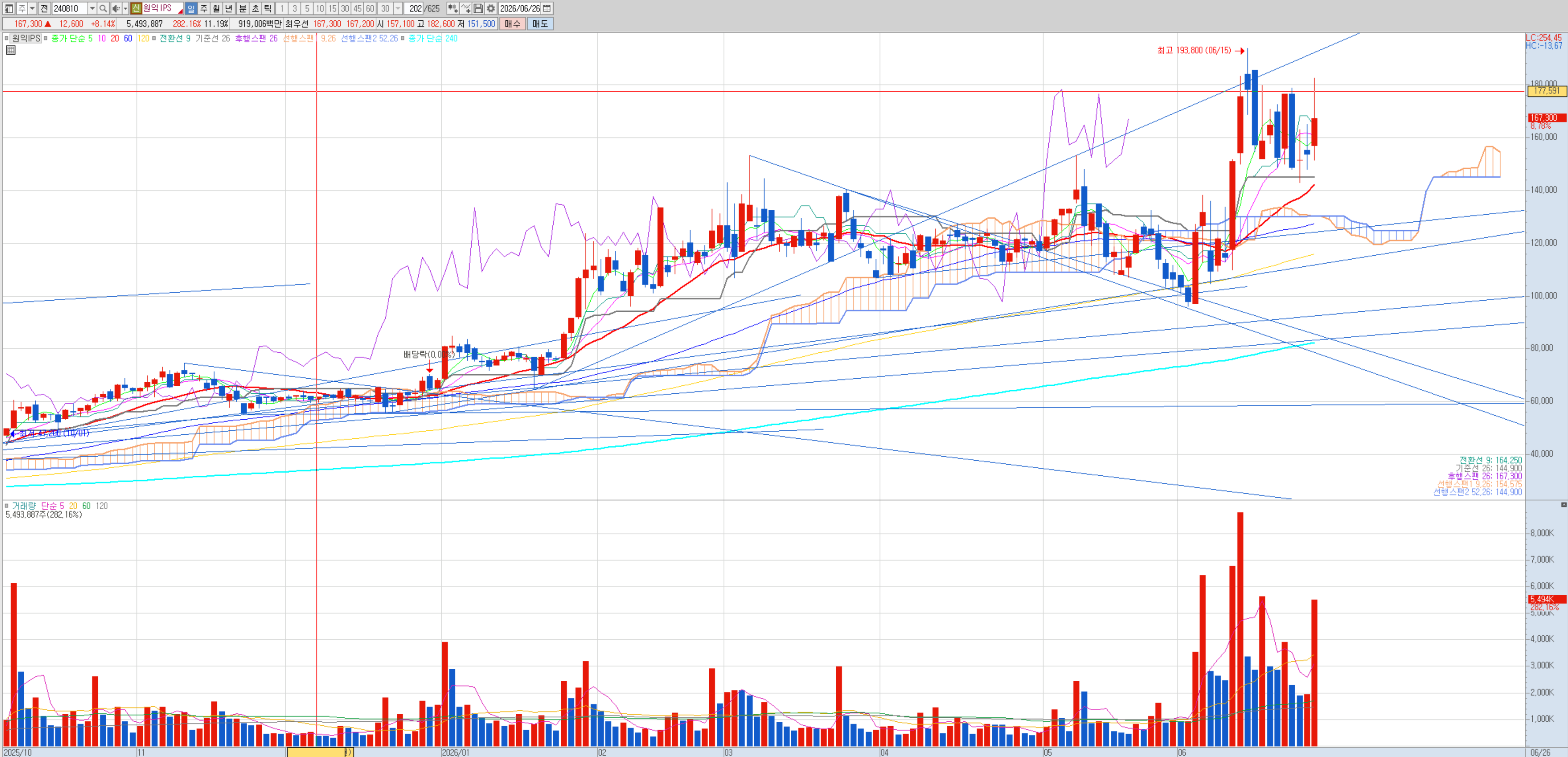Click the data grid icon below 원익IPS label

pos(10,50)
